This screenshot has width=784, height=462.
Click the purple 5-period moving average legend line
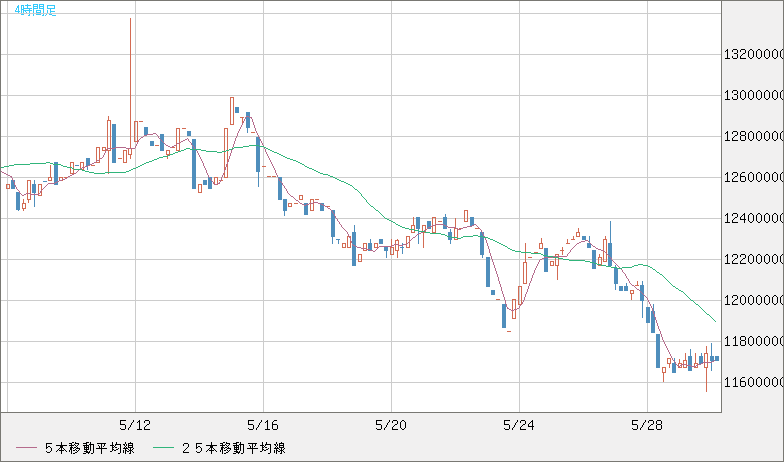tap(26, 448)
